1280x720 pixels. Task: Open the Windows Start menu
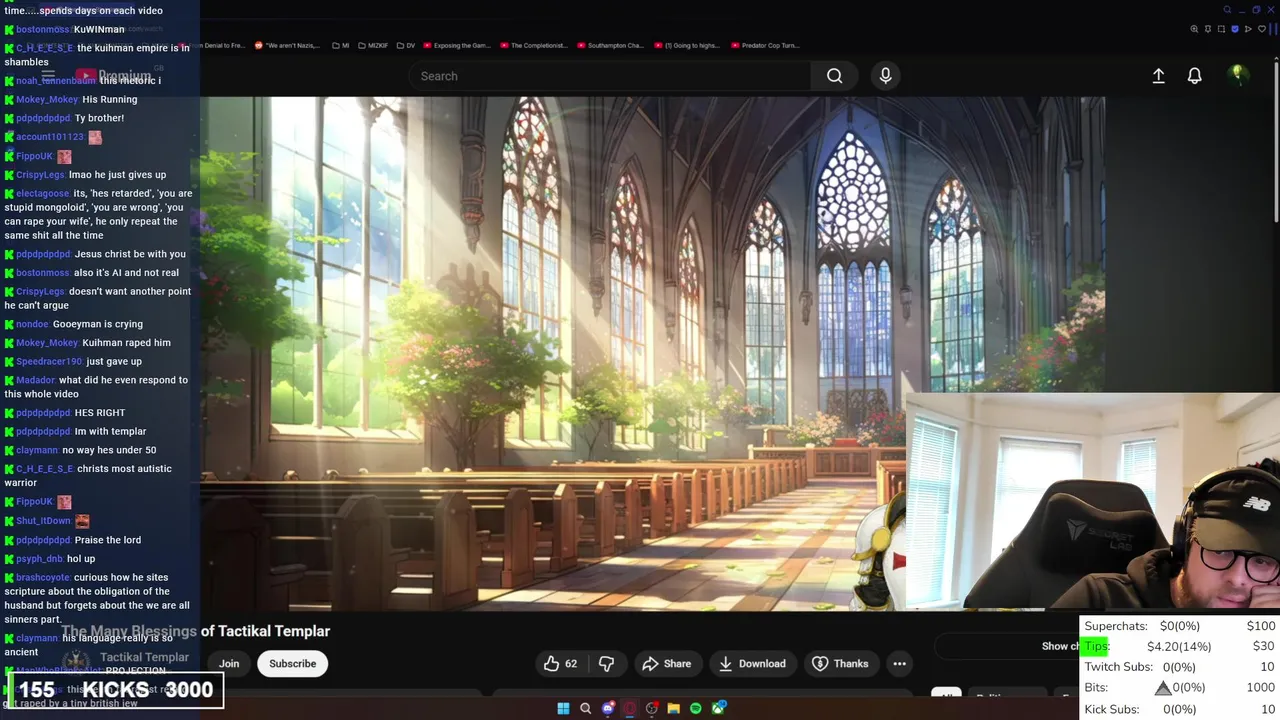pyautogui.click(x=563, y=708)
